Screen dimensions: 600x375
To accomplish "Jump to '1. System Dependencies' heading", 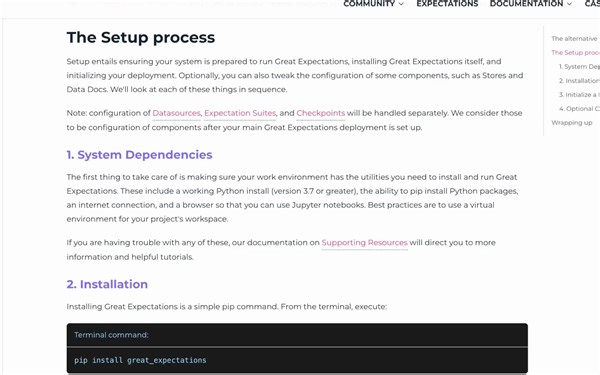I will [x=139, y=155].
